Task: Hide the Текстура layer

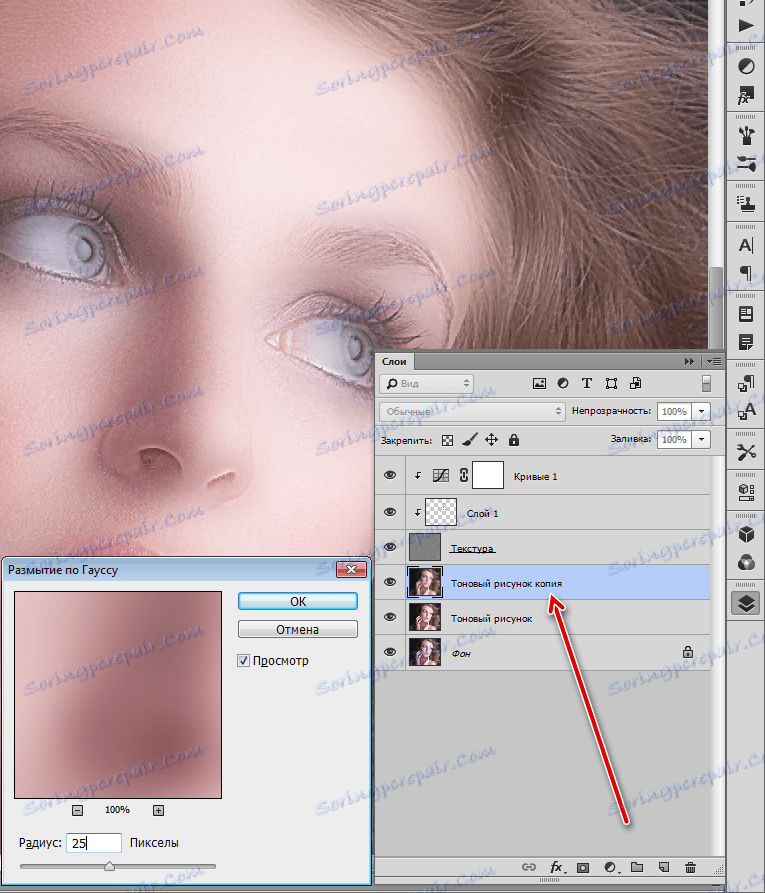Action: (390, 547)
